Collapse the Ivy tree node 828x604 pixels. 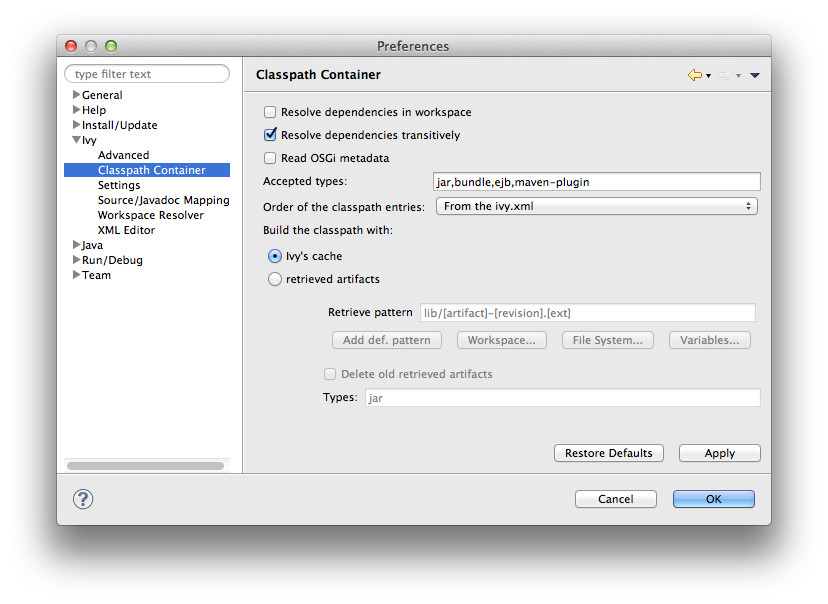[76, 141]
